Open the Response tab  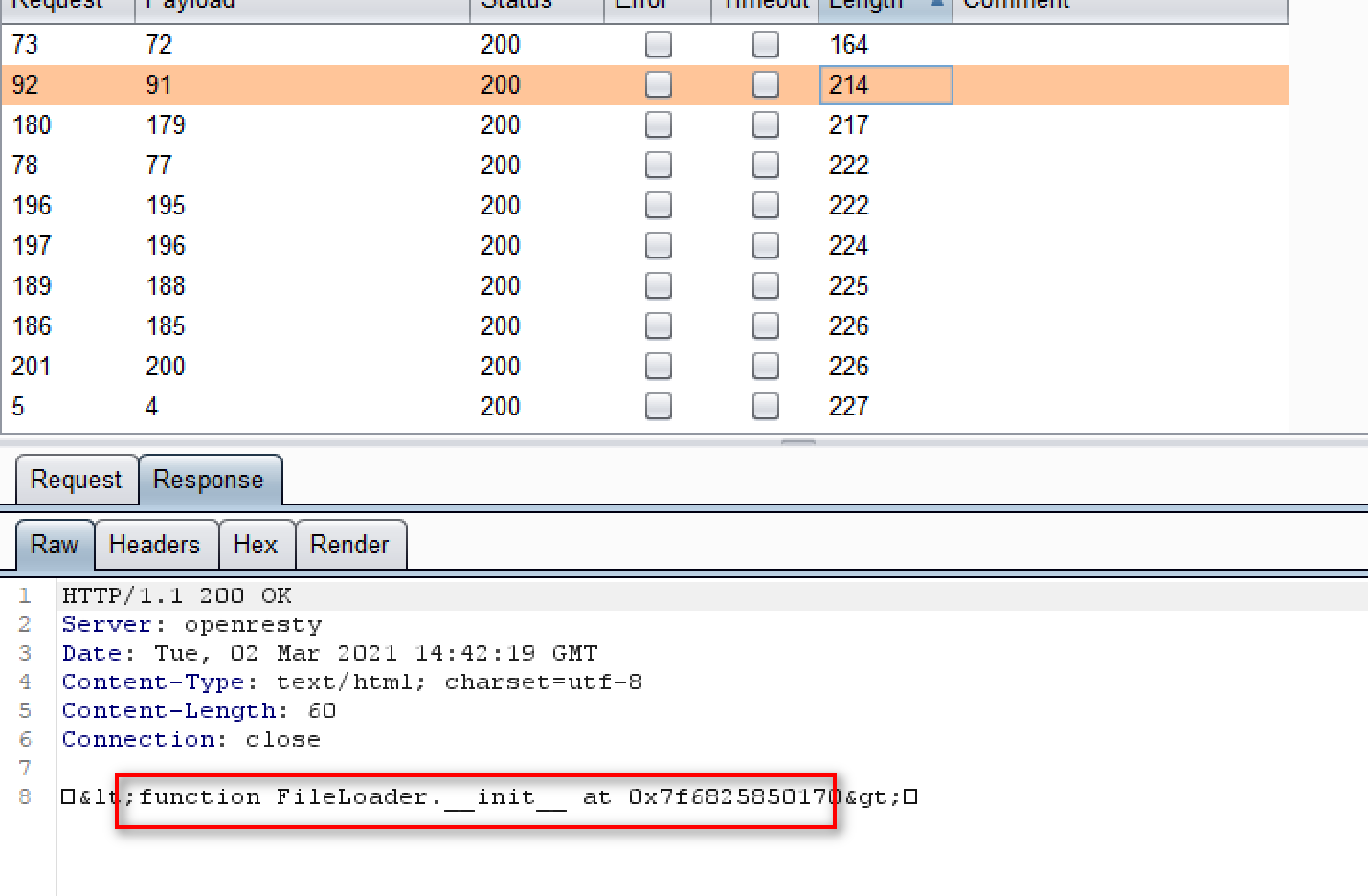coord(208,480)
